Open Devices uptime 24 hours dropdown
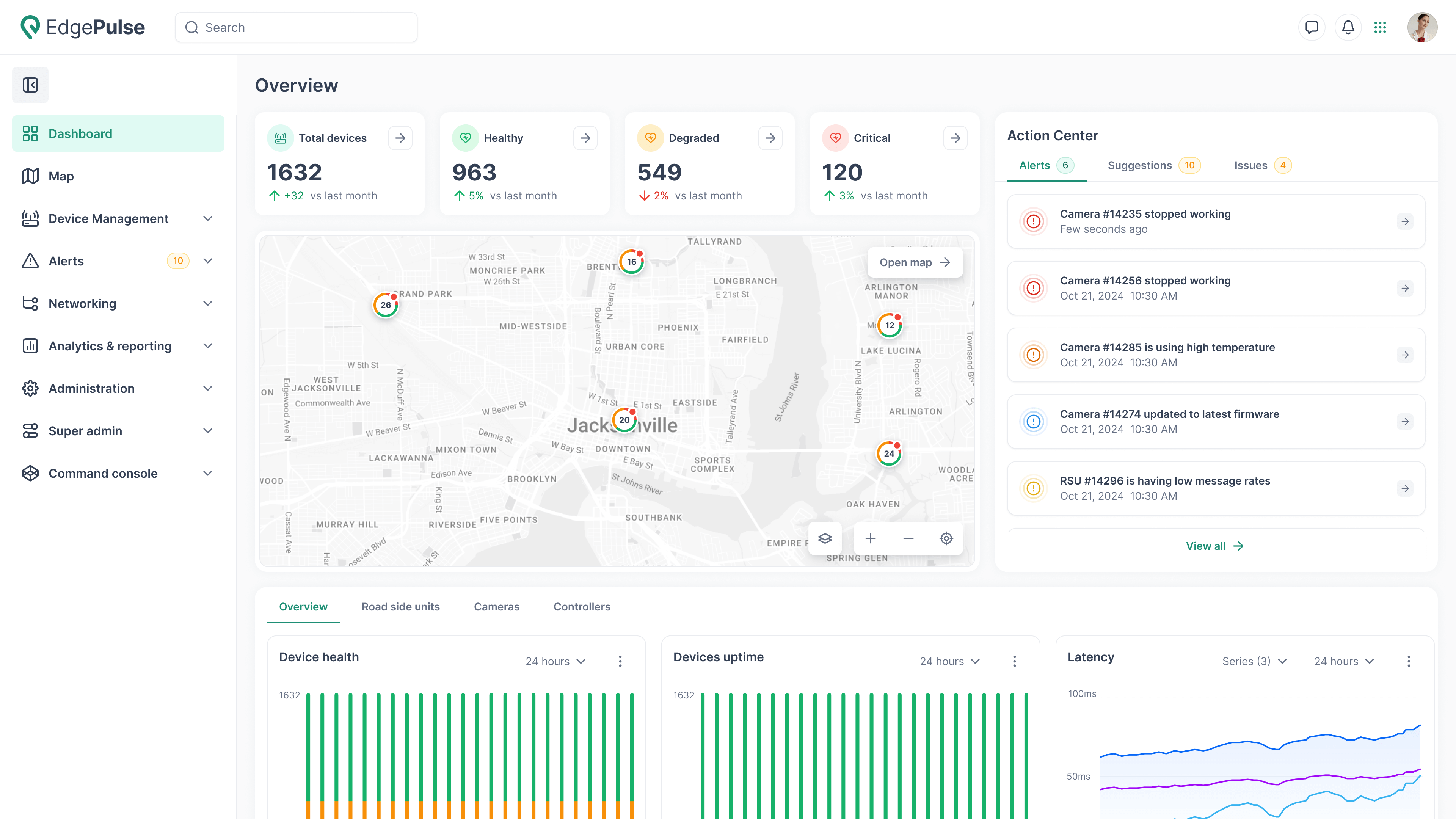Image resolution: width=1456 pixels, height=819 pixels. coord(949,661)
